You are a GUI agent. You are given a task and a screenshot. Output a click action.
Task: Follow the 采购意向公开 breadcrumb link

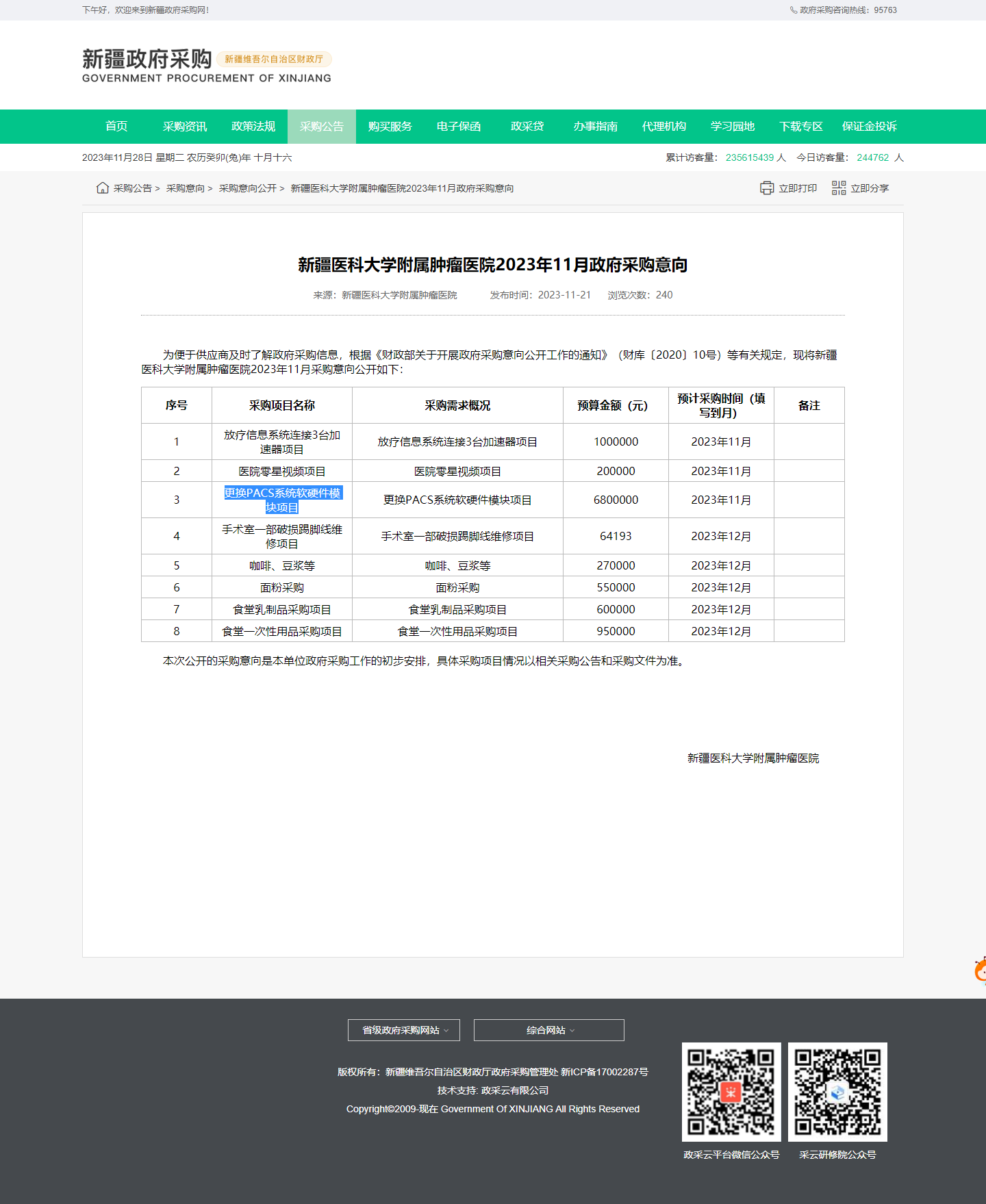[248, 188]
